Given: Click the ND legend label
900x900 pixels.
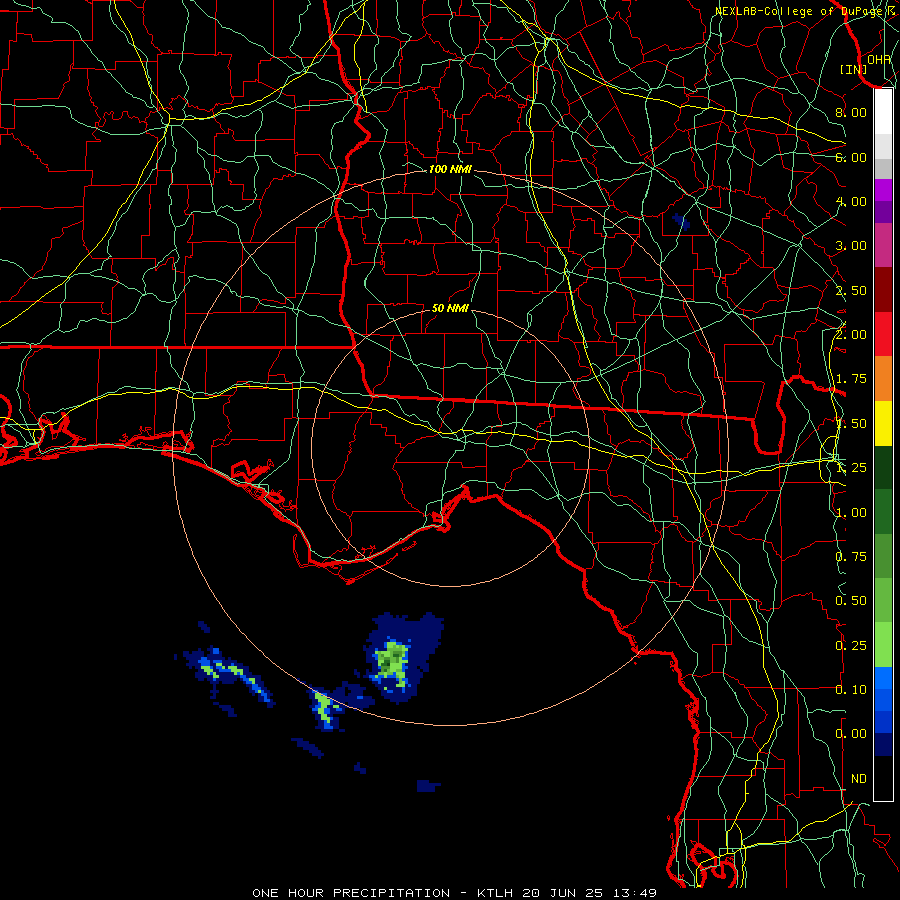Looking at the screenshot, I should [859, 779].
